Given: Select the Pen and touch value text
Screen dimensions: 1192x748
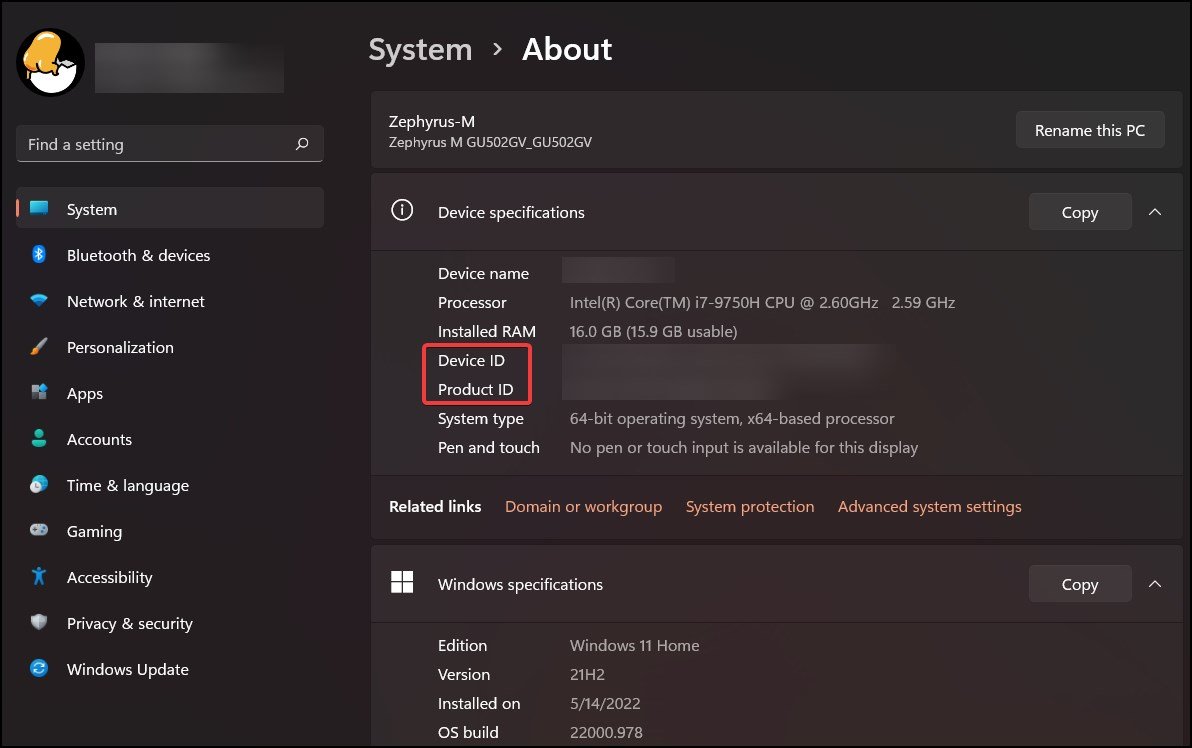Looking at the screenshot, I should pos(743,447).
